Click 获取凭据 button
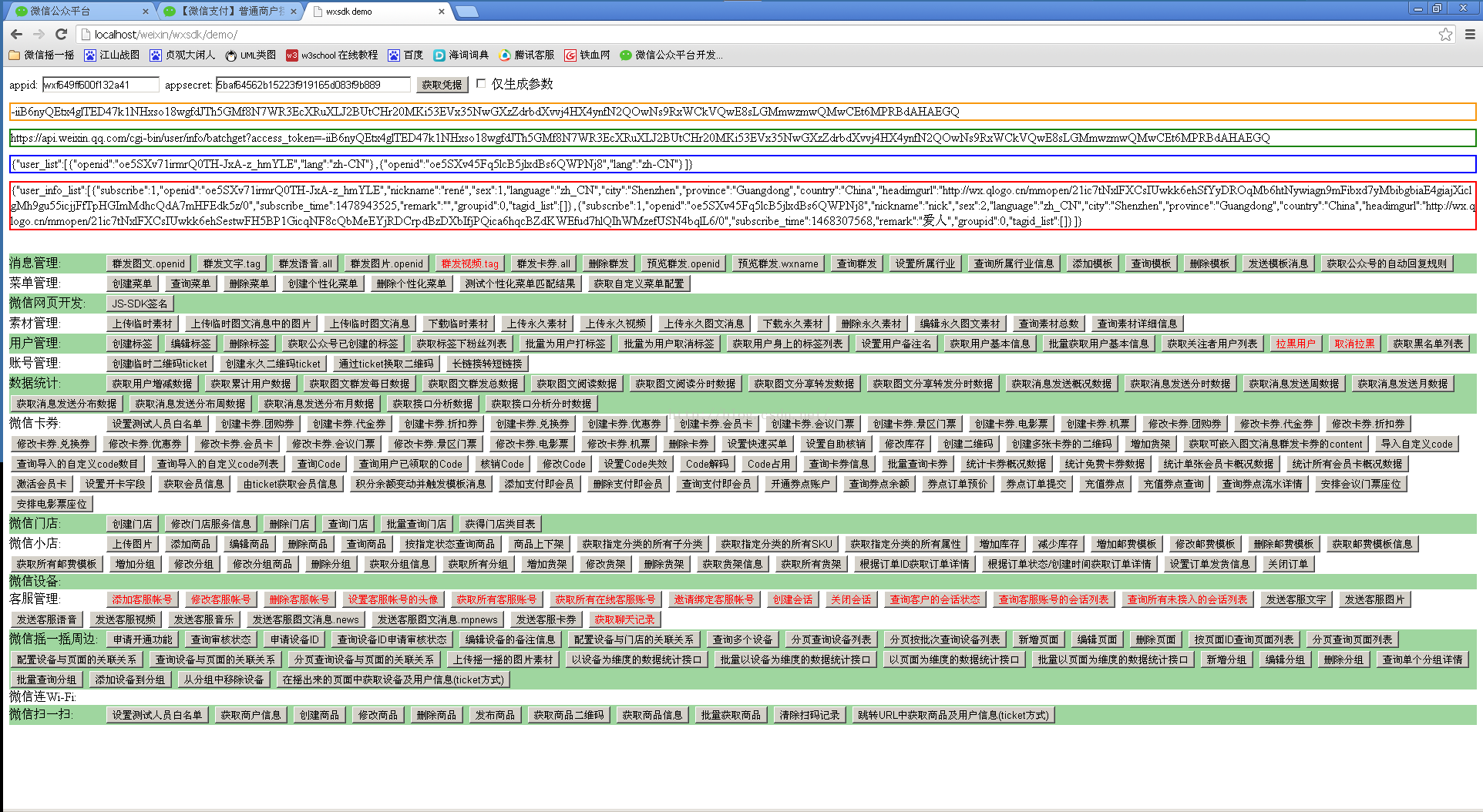 (442, 85)
